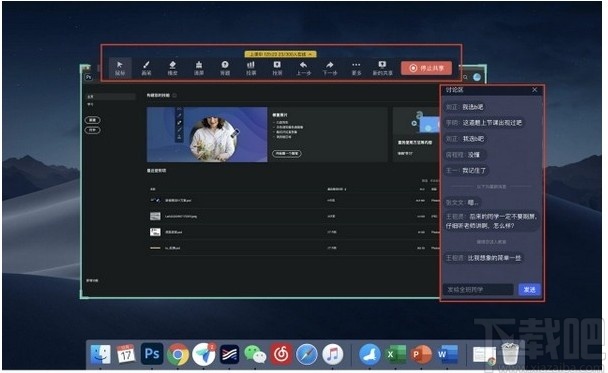Image resolution: width=608 pixels, height=373 pixels.
Task: Open iTunes music app from the Dock
Action: pyautogui.click(x=332, y=354)
